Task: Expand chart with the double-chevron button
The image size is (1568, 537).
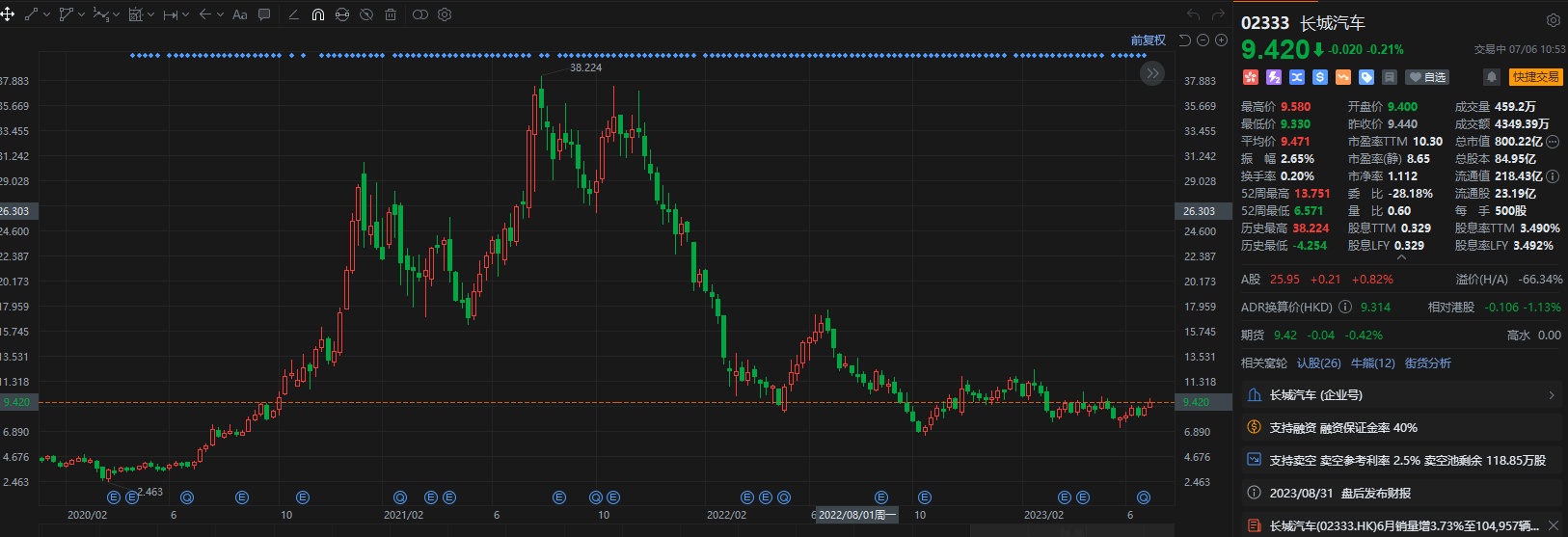Action: click(x=1151, y=73)
